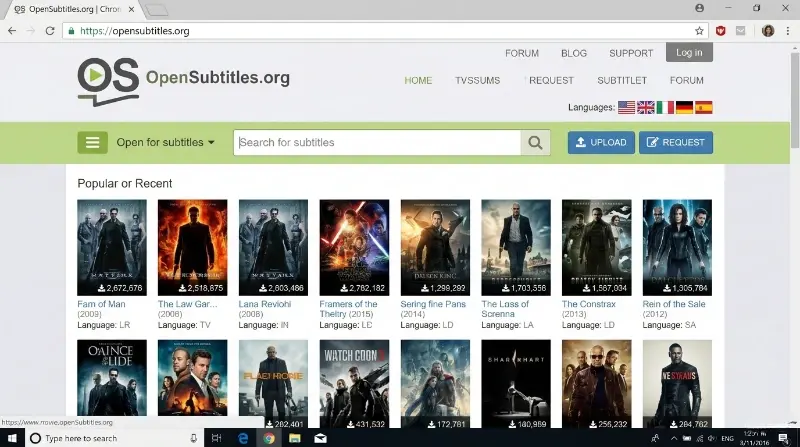Click the OpenSubtitles.org OS logo
This screenshot has width=800, height=447.
click(108, 82)
